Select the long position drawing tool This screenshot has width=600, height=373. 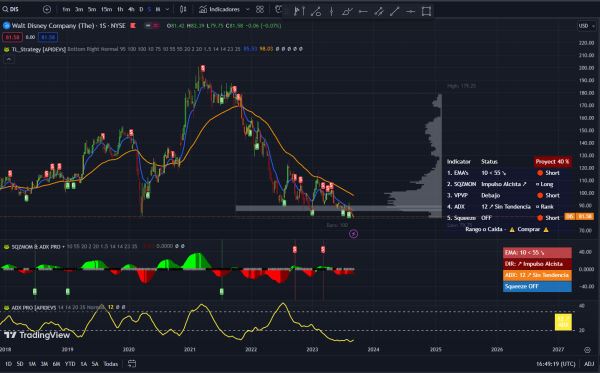point(299,11)
